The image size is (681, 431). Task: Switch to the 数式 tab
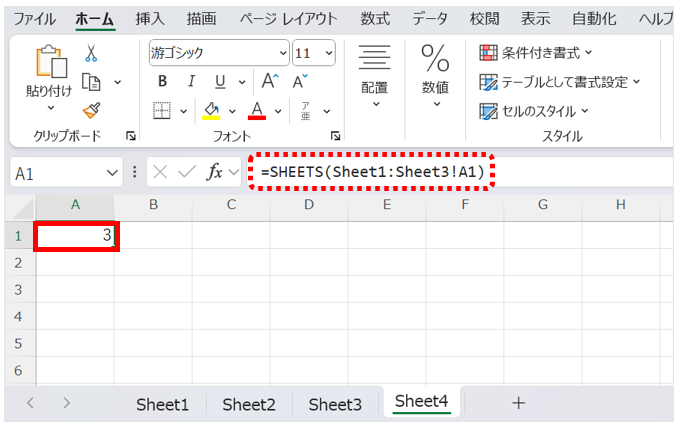tap(375, 19)
